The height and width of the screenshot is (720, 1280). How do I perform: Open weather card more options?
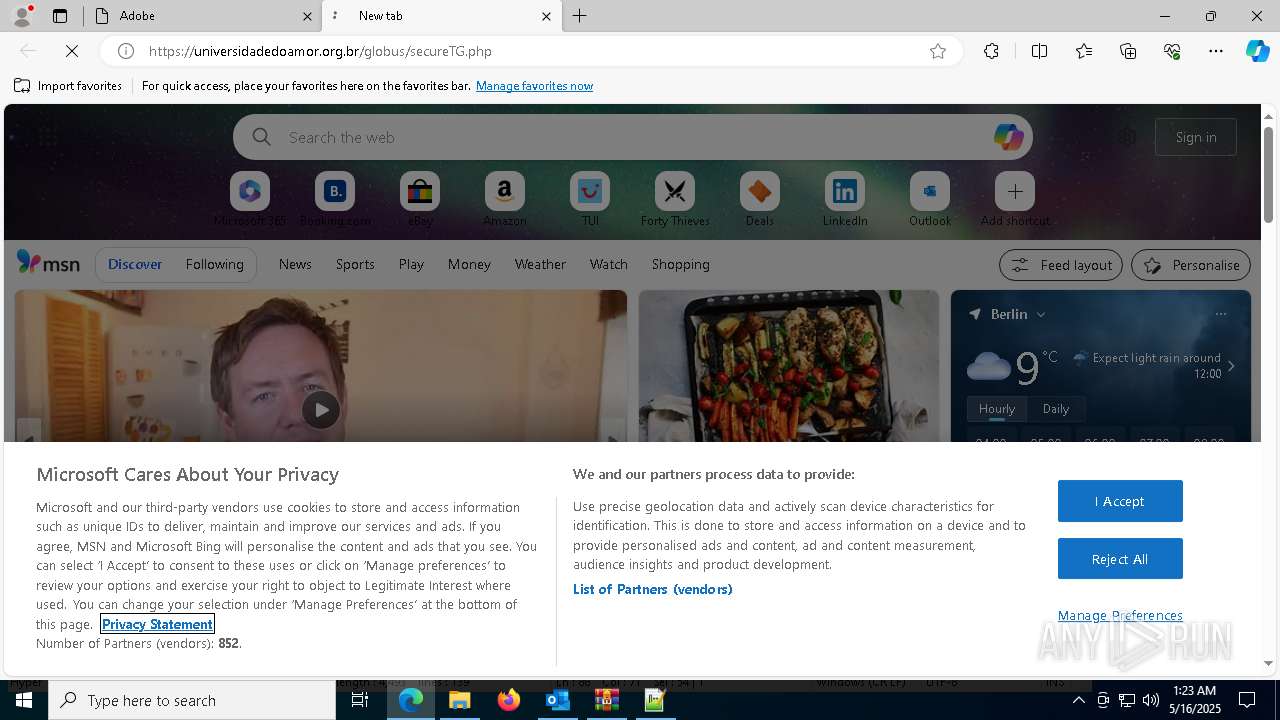click(1220, 314)
